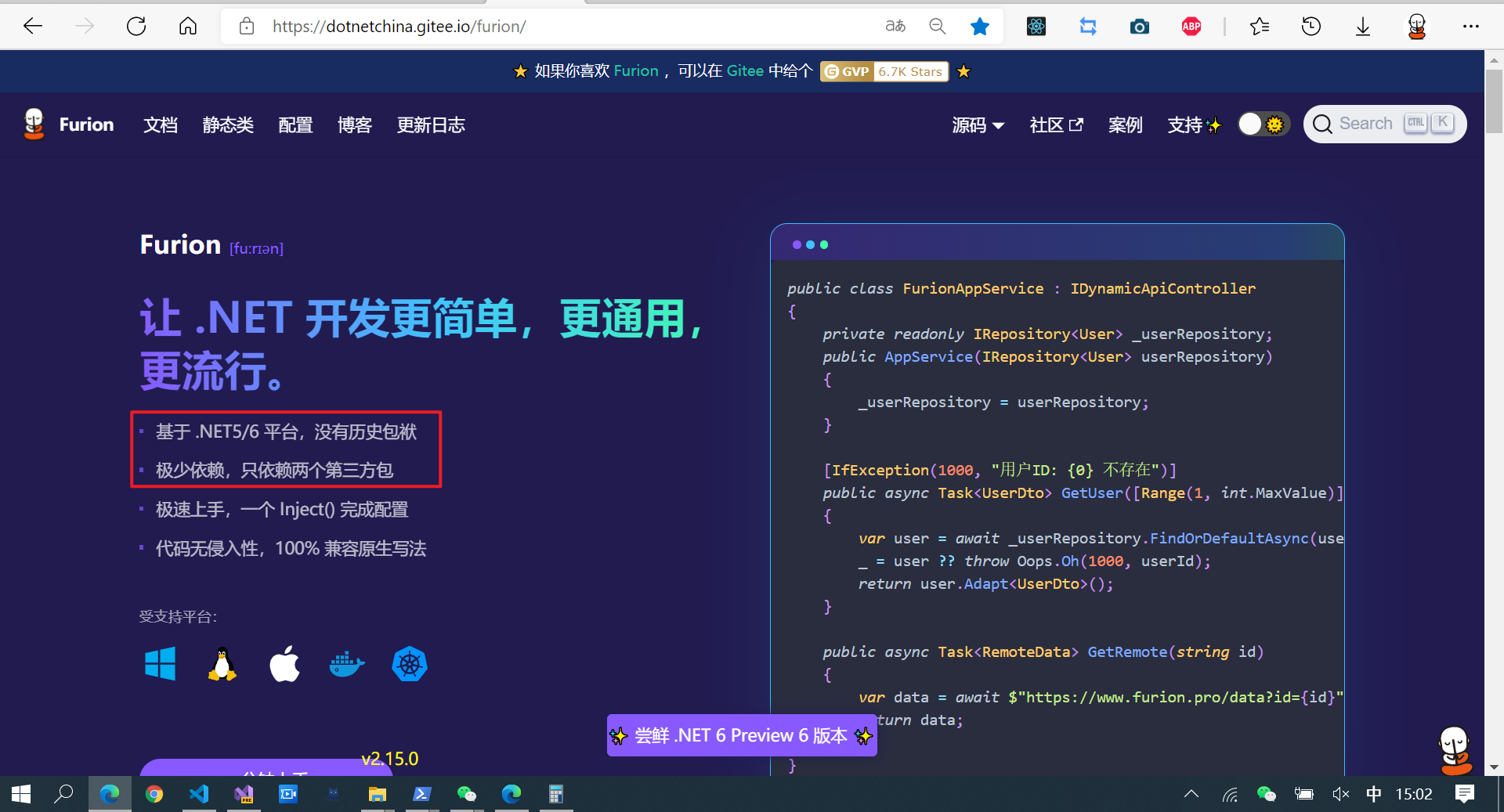The width and height of the screenshot is (1504, 812).
Task: Show hidden tray icons chevron
Action: tap(1191, 794)
